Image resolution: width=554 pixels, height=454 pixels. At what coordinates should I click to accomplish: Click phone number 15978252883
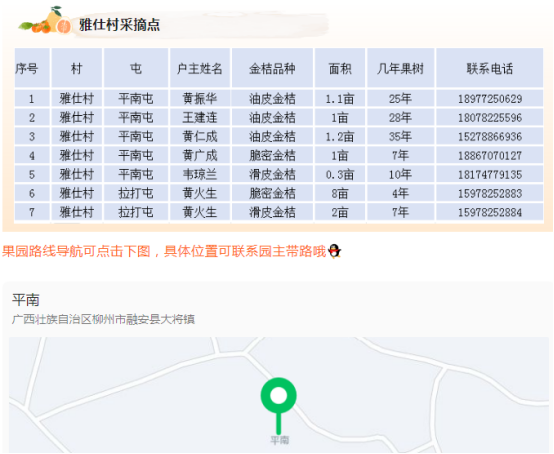[490, 193]
